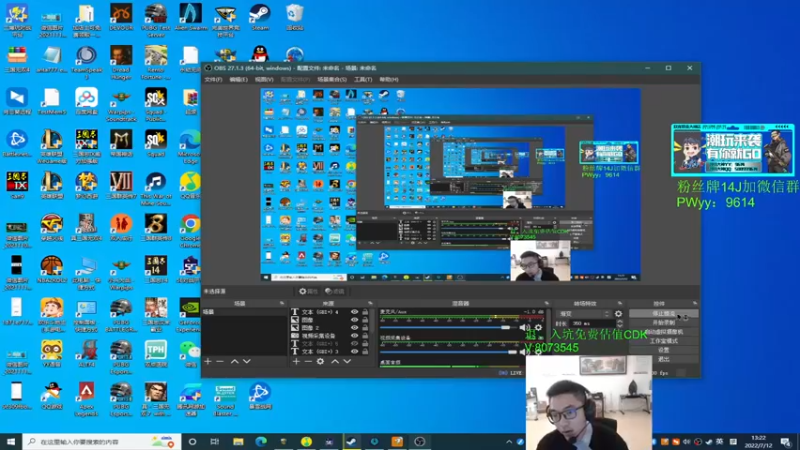
Task: Toggle lock on 图像 source
Action: click(365, 320)
